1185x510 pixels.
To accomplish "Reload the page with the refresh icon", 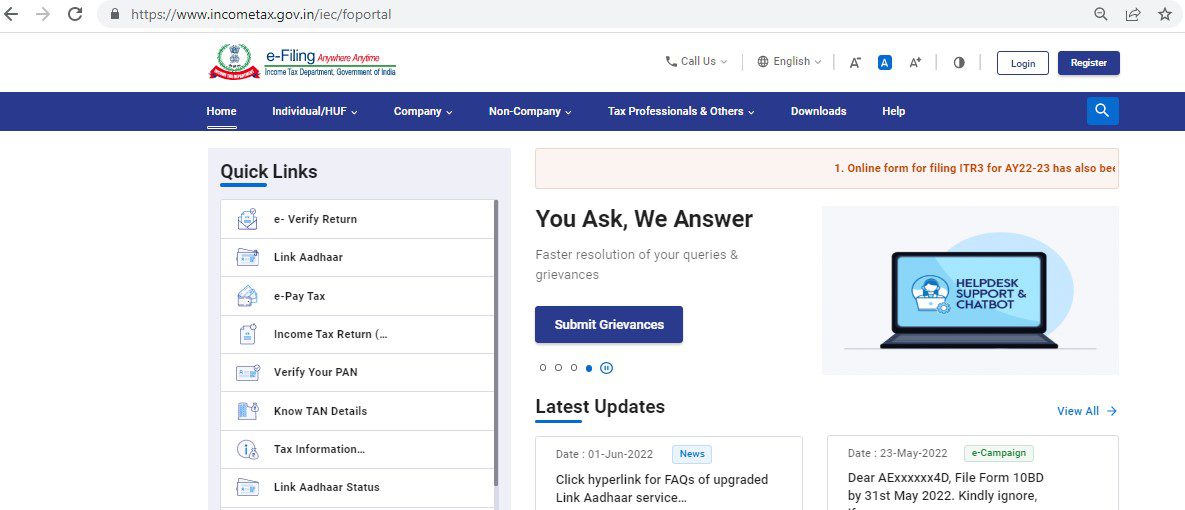I will point(75,14).
